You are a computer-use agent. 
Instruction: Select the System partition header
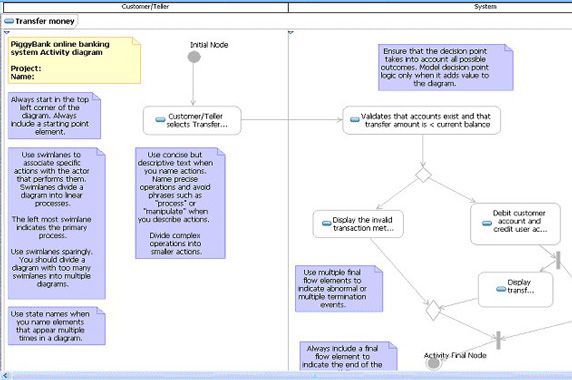tap(430, 7)
